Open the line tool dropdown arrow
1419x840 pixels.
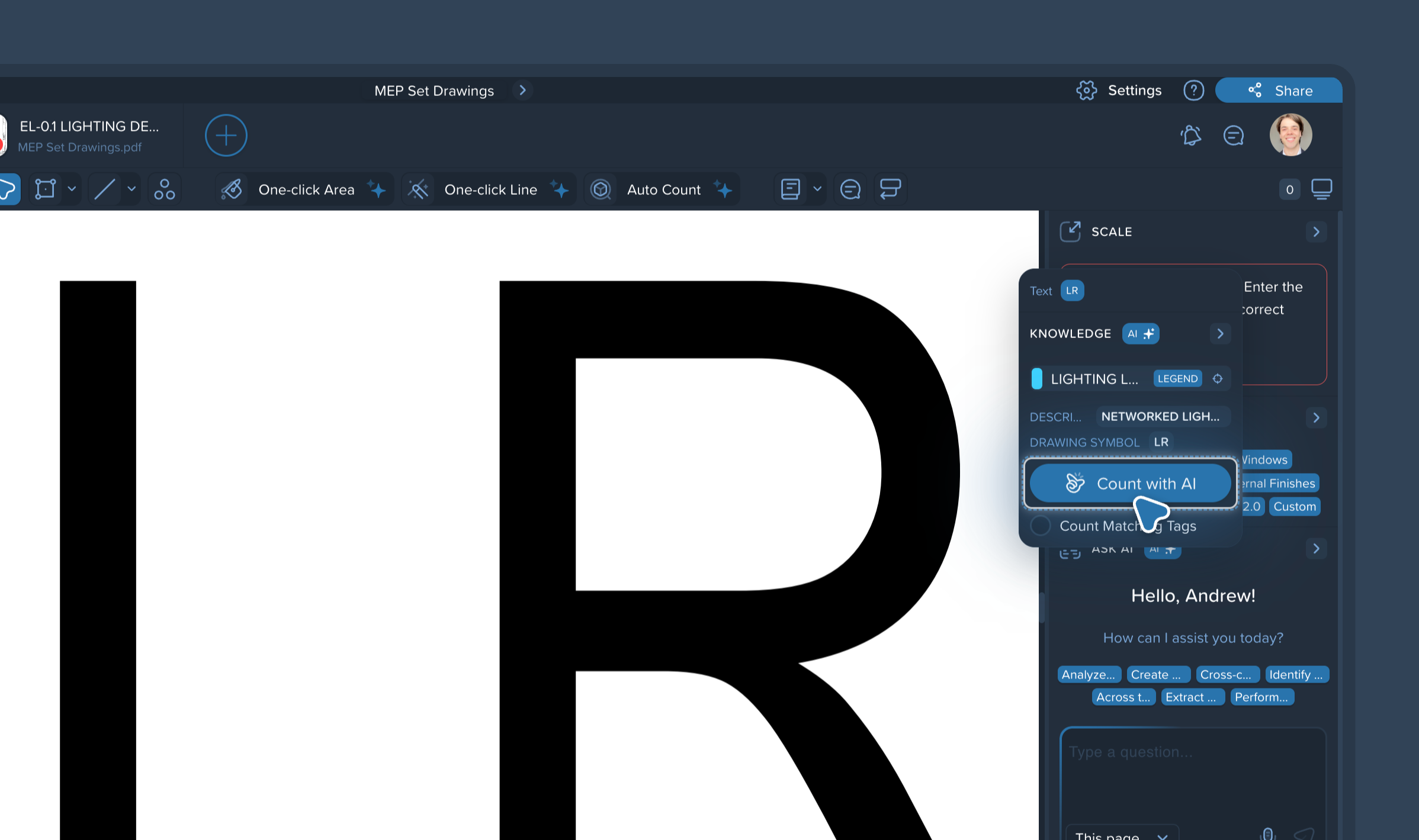click(131, 189)
